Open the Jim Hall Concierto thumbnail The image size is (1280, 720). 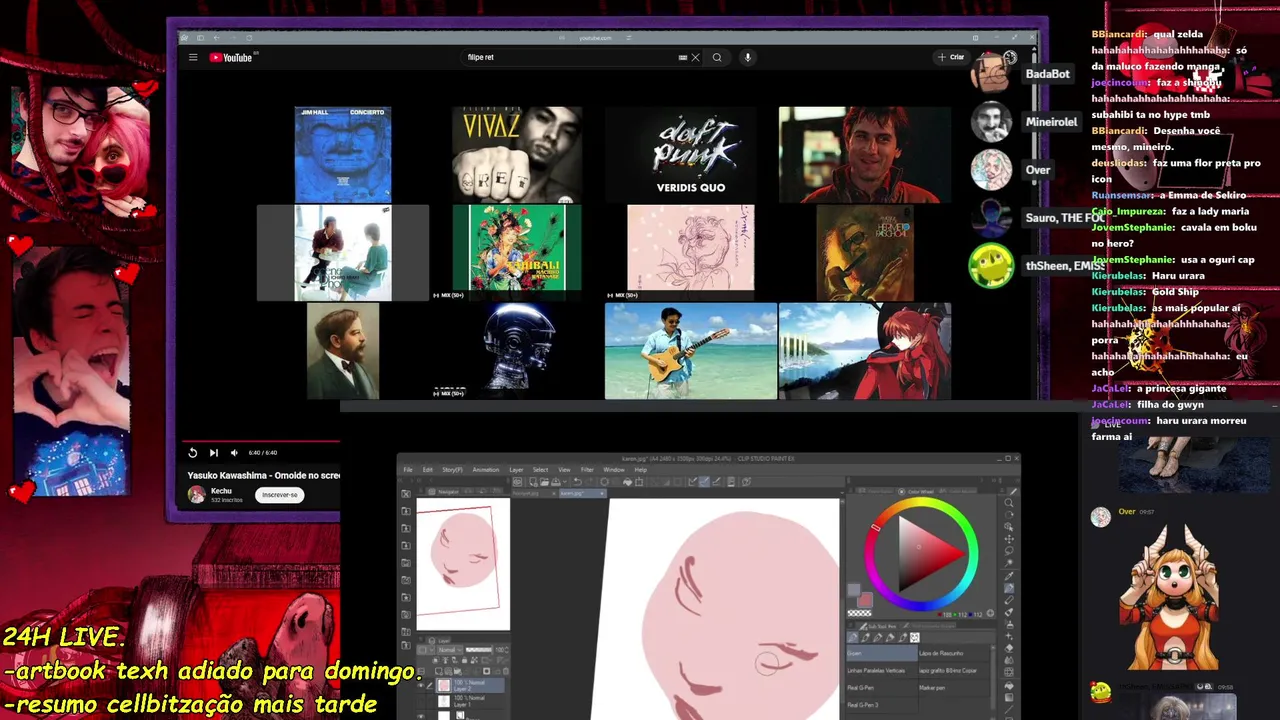[343, 155]
